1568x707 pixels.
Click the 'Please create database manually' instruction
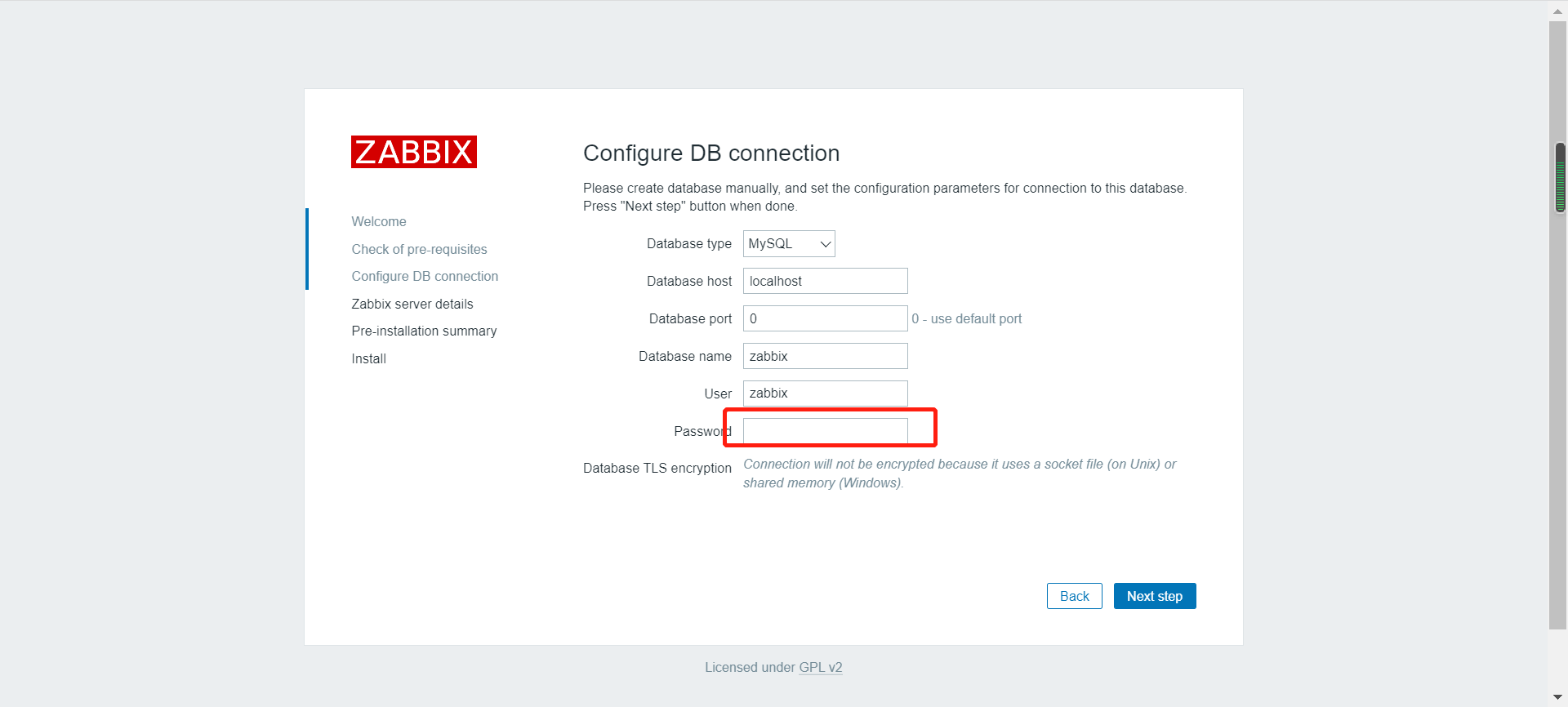(x=885, y=197)
